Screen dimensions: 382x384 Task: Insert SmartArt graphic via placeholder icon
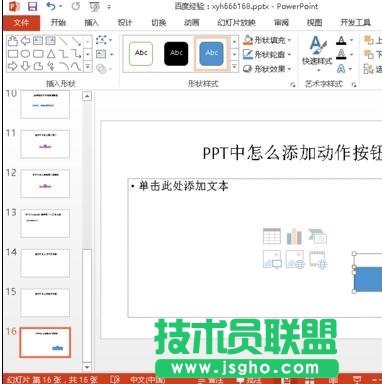tap(317, 236)
